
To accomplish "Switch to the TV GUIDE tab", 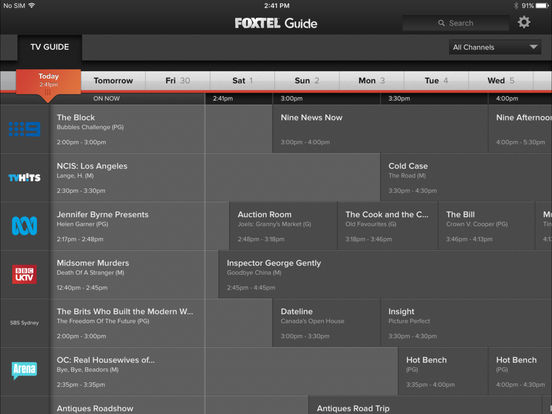I will (x=50, y=47).
